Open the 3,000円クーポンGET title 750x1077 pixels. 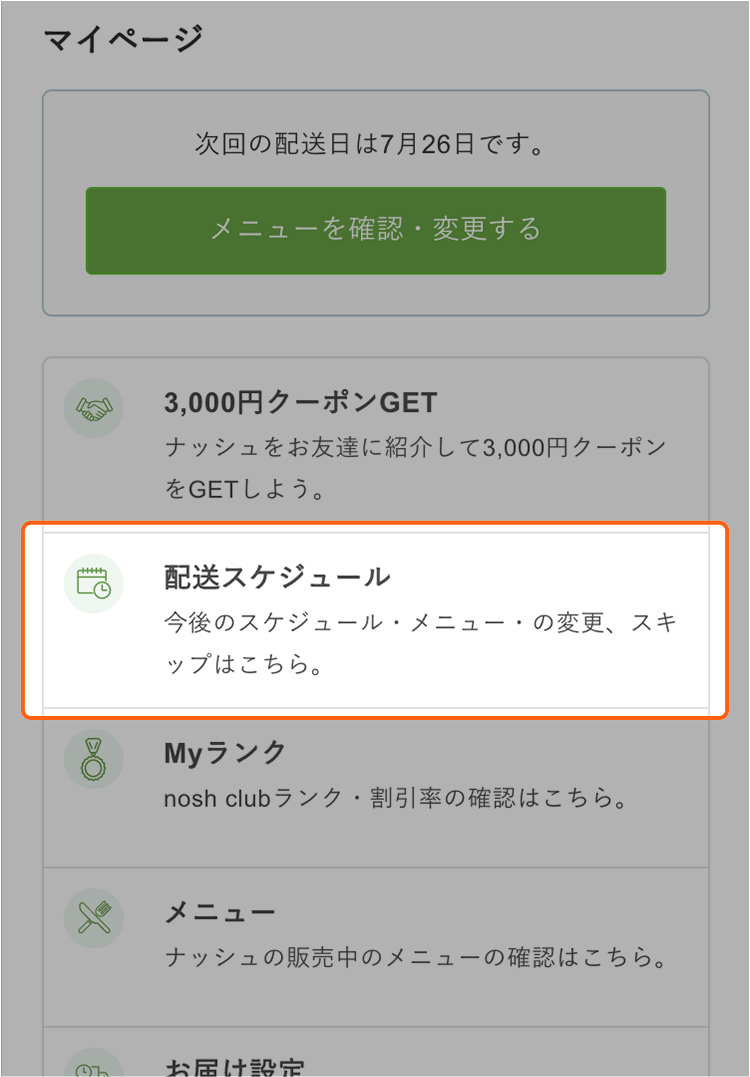(300, 402)
